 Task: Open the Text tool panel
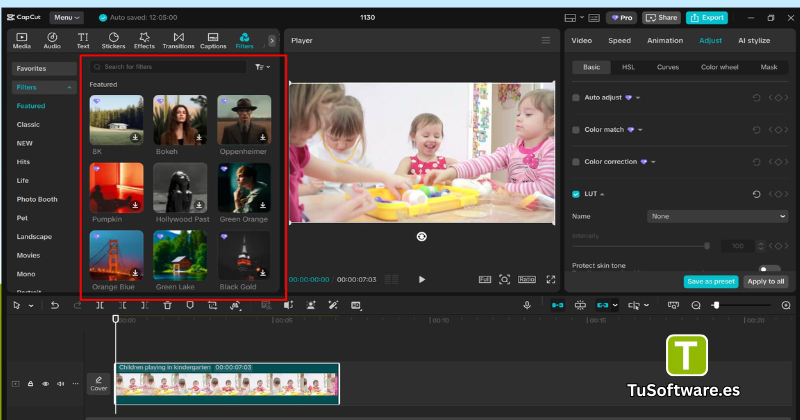click(83, 40)
